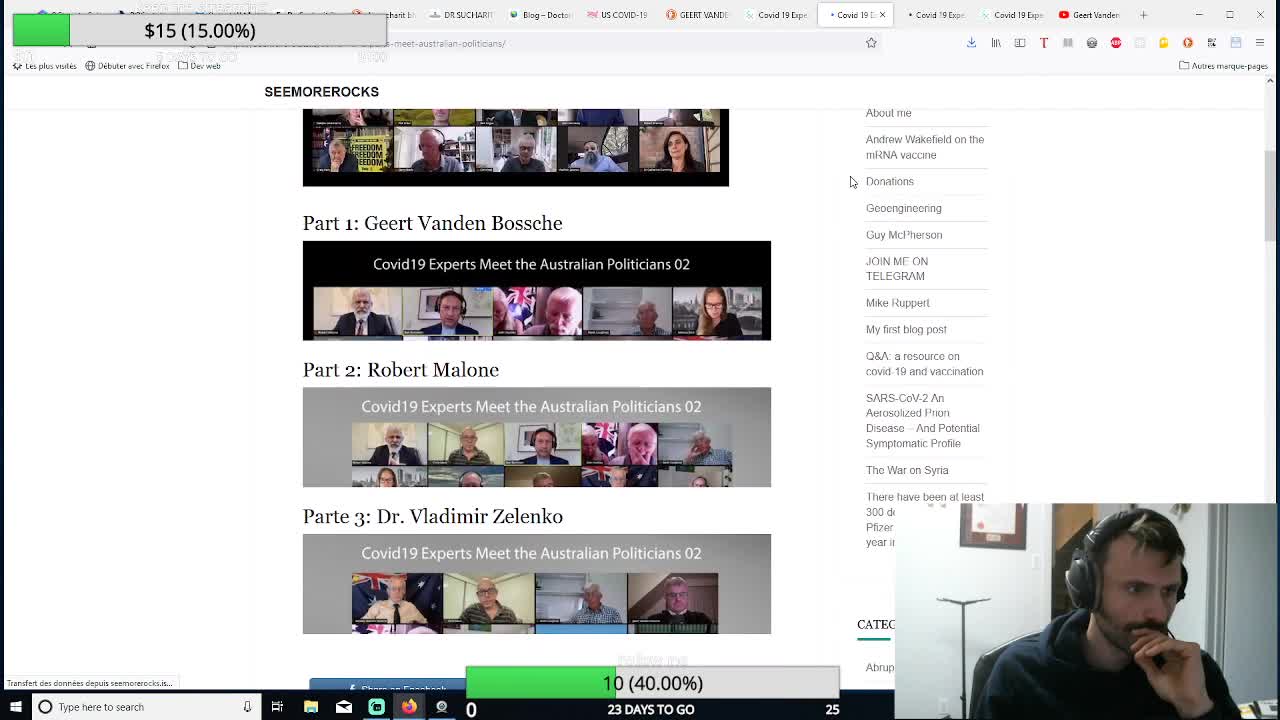Screen dimensions: 1280x720
Task: Click the top zoom meeting grid image
Action: tap(516, 147)
